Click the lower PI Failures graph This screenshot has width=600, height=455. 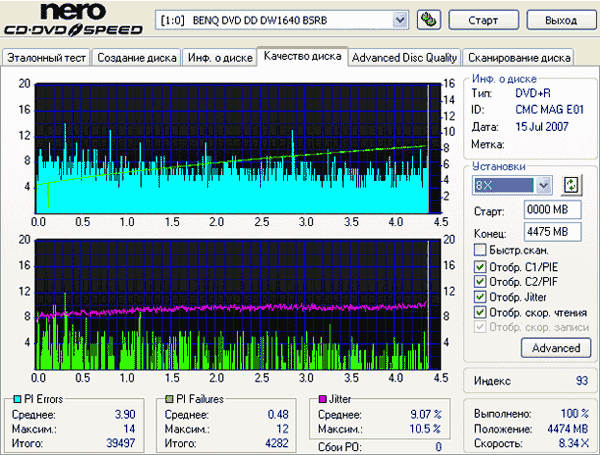click(238, 305)
